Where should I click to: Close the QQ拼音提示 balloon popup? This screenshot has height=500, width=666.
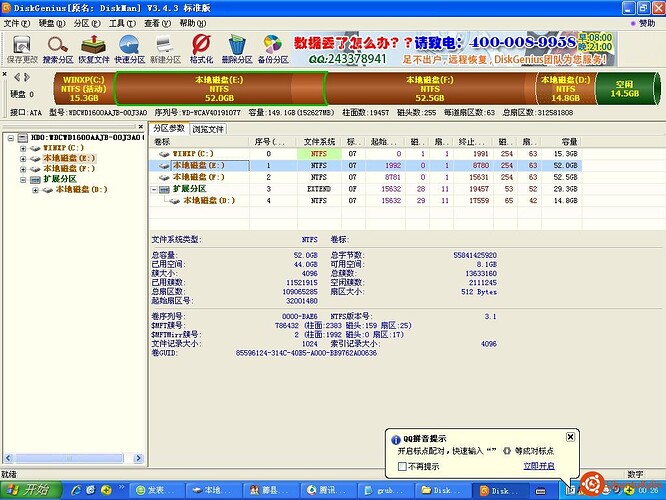tap(570, 438)
